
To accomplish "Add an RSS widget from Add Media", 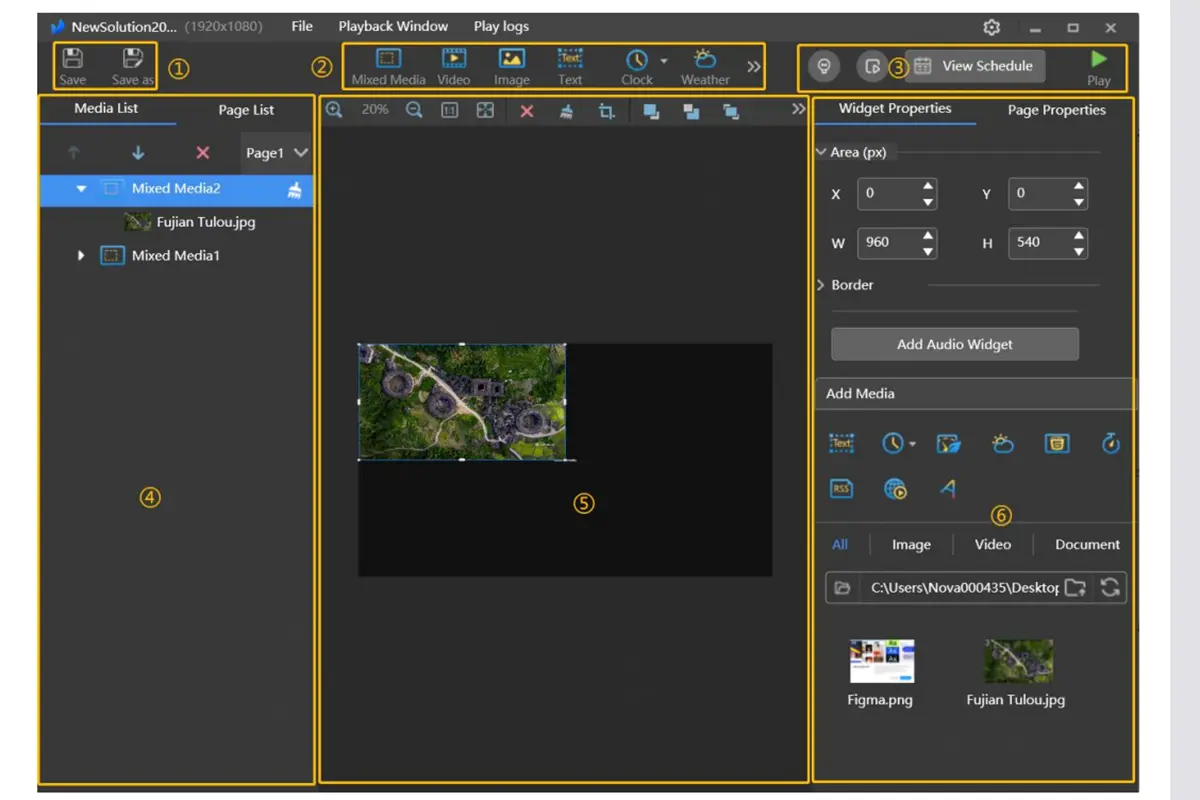I will point(841,488).
